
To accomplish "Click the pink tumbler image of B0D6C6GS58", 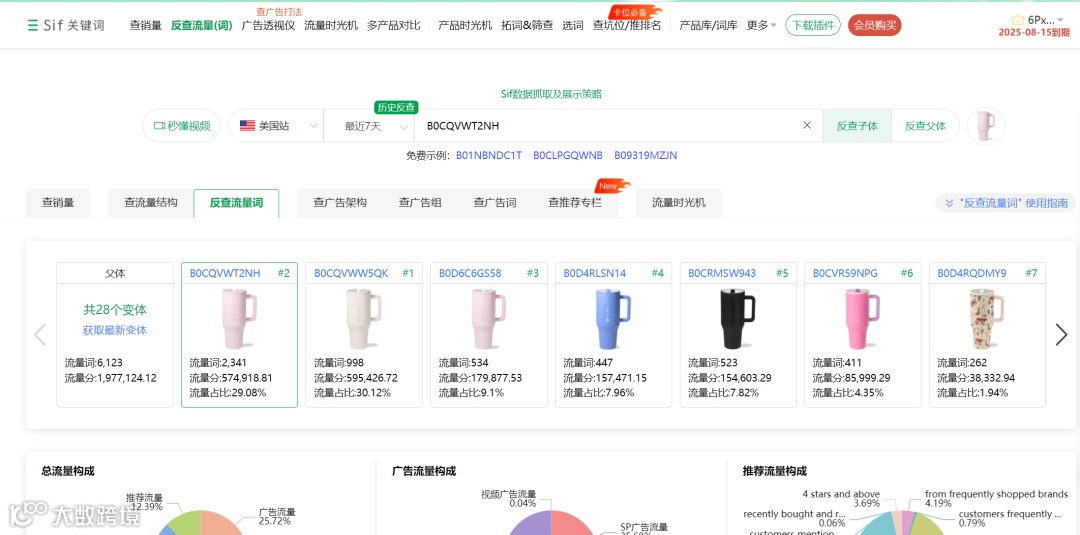I will [x=488, y=319].
